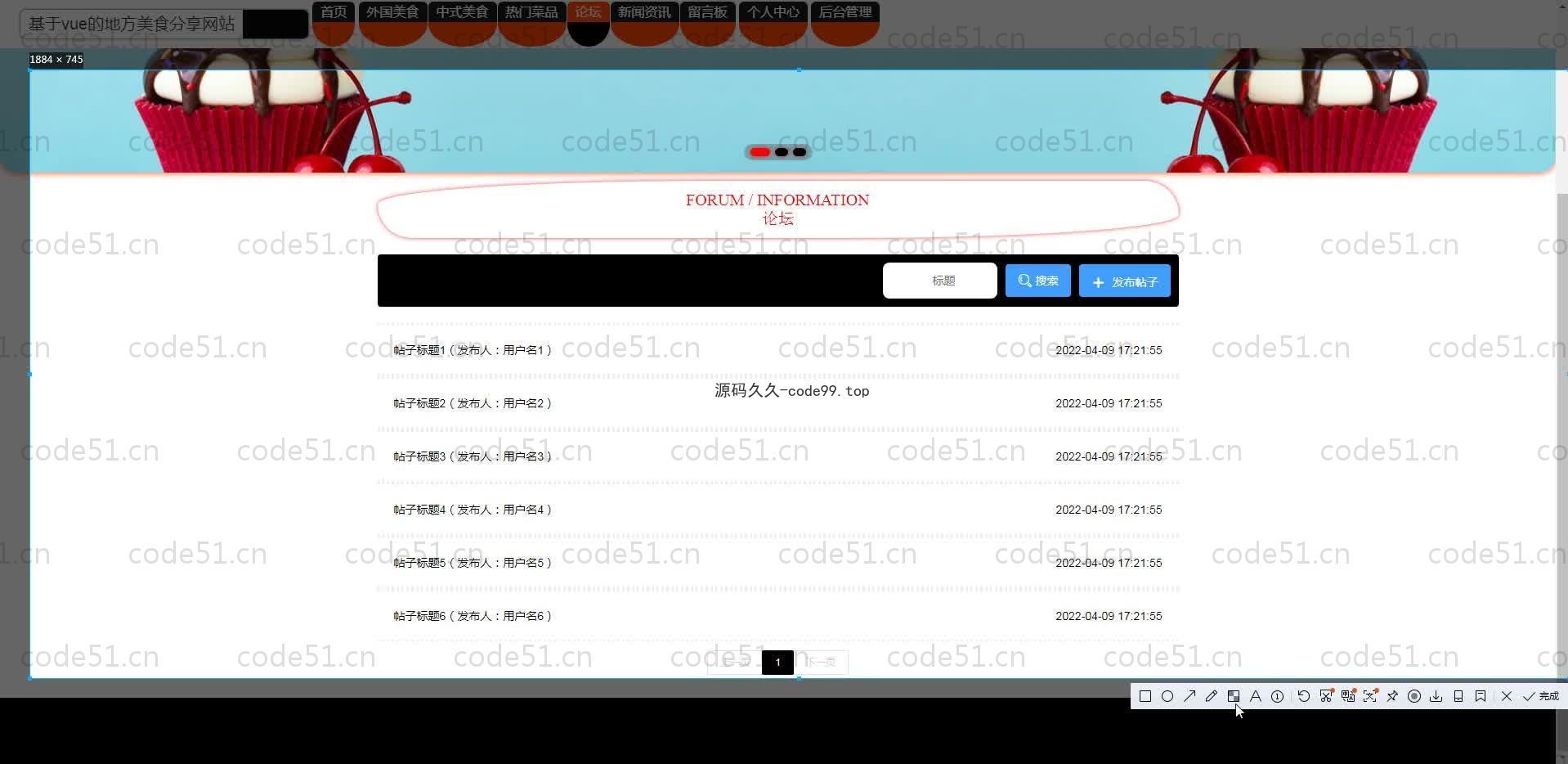This screenshot has height=764, width=1568.
Task: Click the scissors long-screenshot icon
Action: pyautogui.click(x=1326, y=696)
